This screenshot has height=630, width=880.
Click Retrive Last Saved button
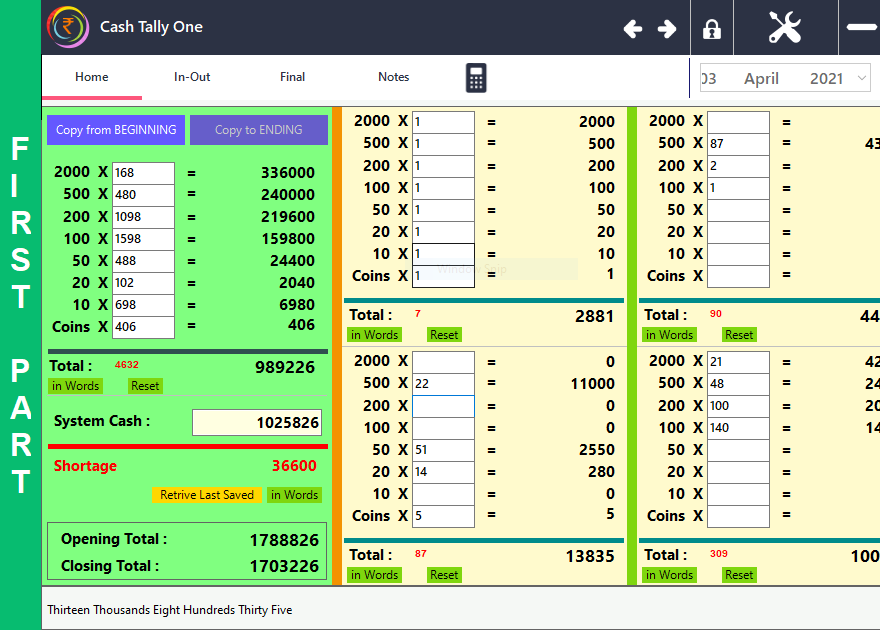207,495
